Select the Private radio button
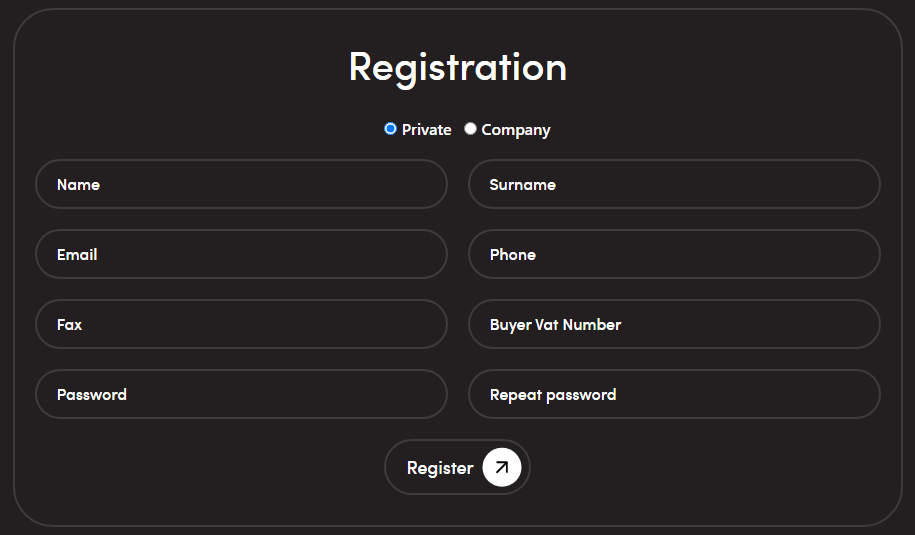The image size is (915, 535). (x=391, y=129)
